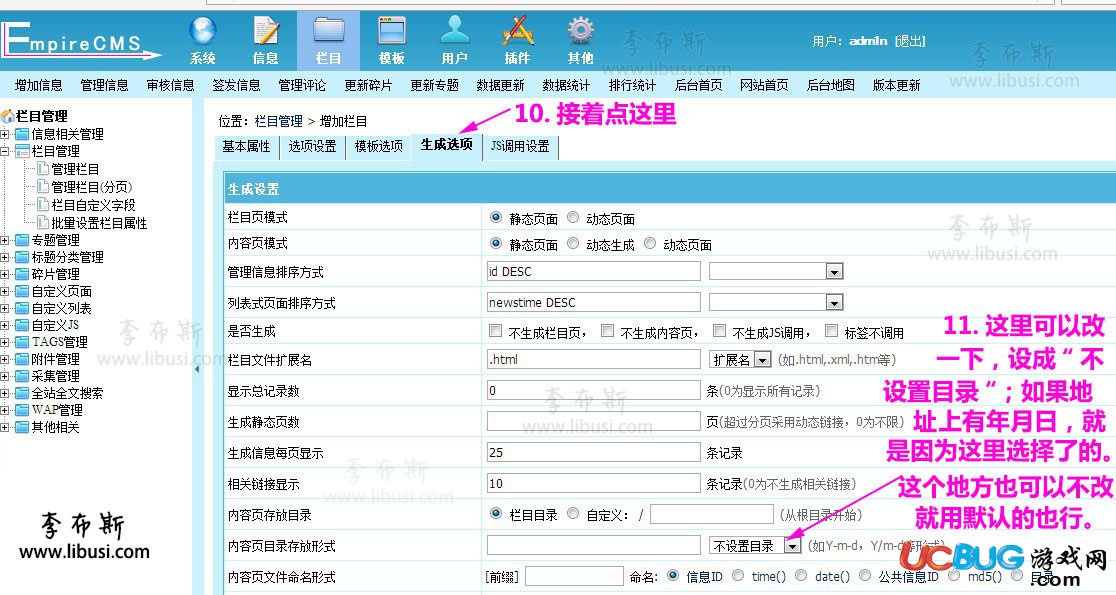Expand the 自定义页面 tree node
1116x595 pixels.
pyautogui.click(x=5, y=292)
